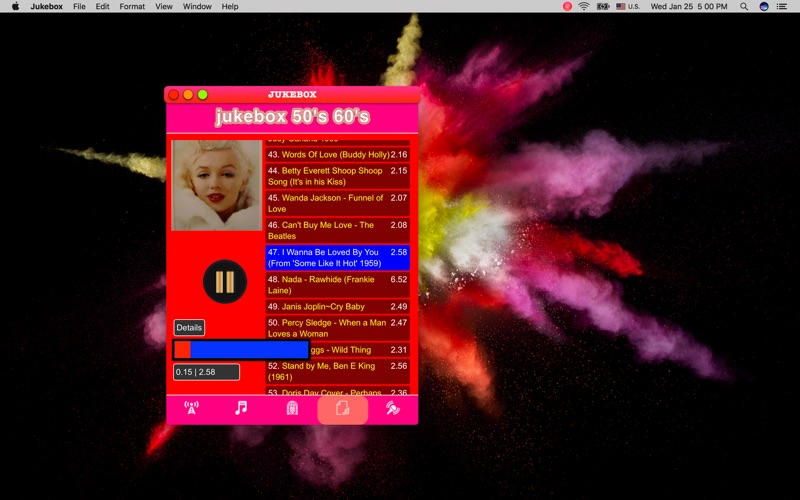Open the Notification Center
The height and width of the screenshot is (500, 800).
[x=782, y=7]
